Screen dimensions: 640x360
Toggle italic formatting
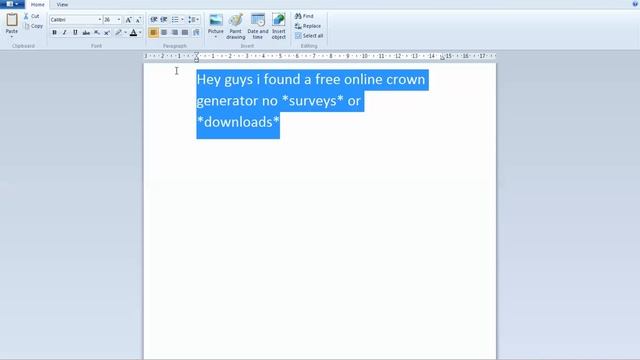[x=64, y=32]
